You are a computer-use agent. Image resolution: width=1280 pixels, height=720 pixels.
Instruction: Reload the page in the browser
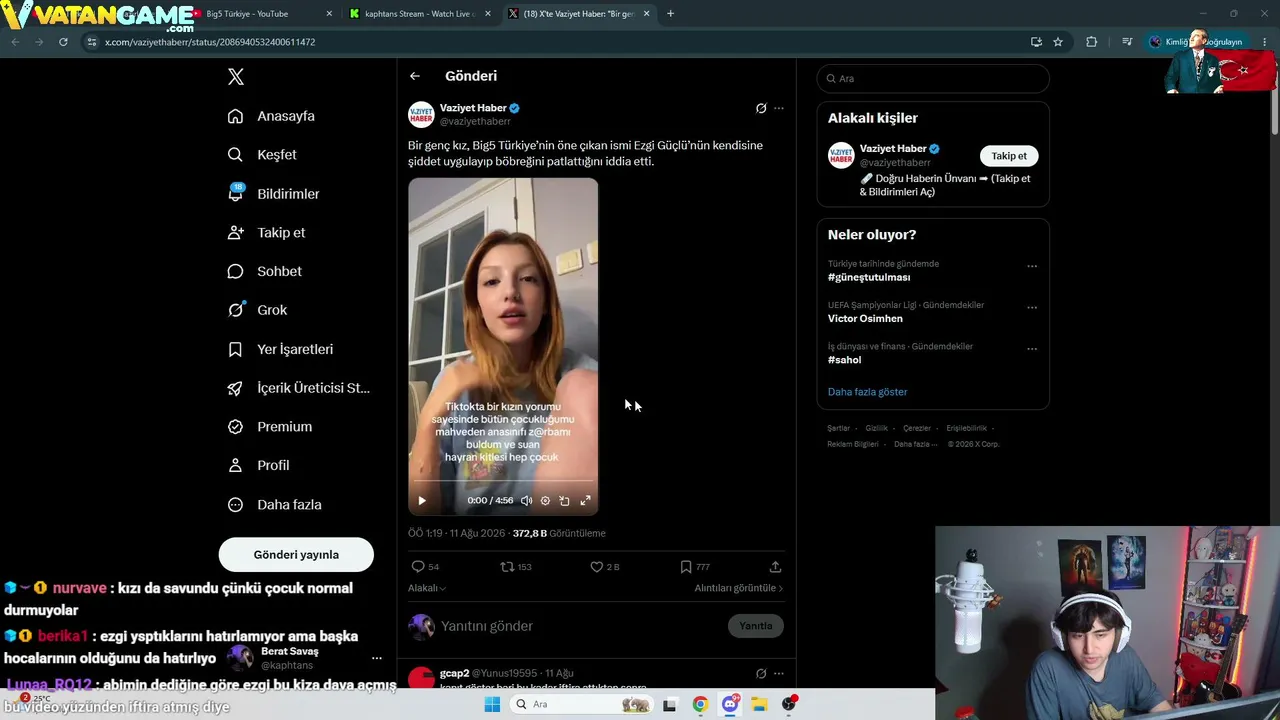(x=63, y=42)
